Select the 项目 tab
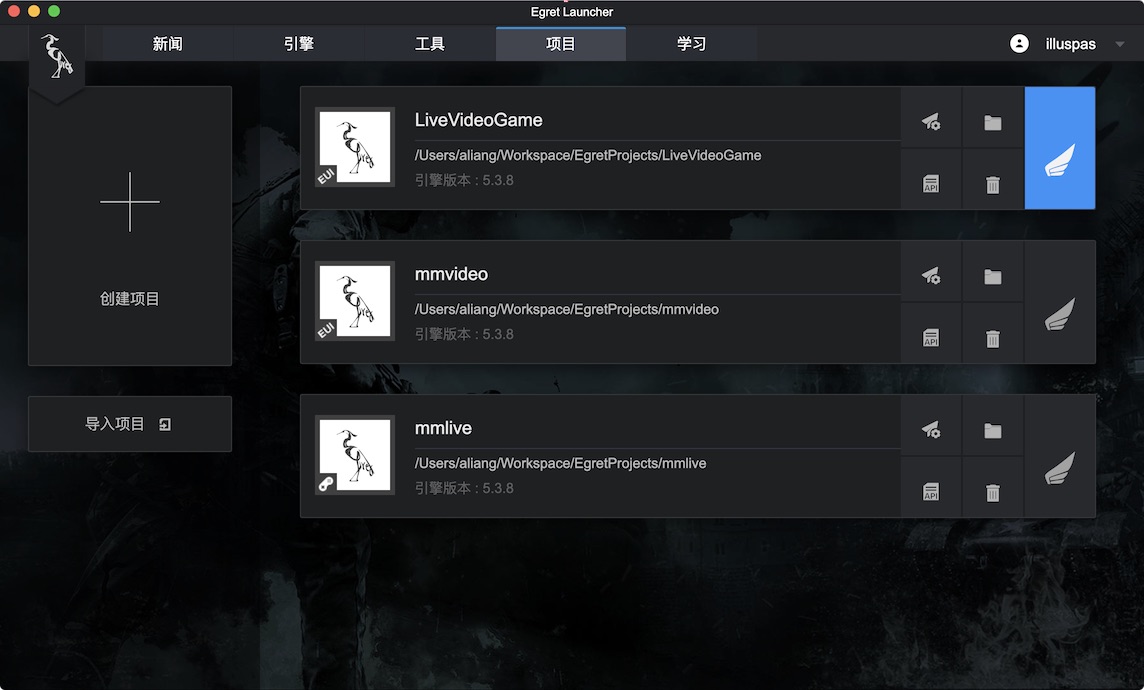Viewport: 1144px width, 690px height. pyautogui.click(x=560, y=44)
